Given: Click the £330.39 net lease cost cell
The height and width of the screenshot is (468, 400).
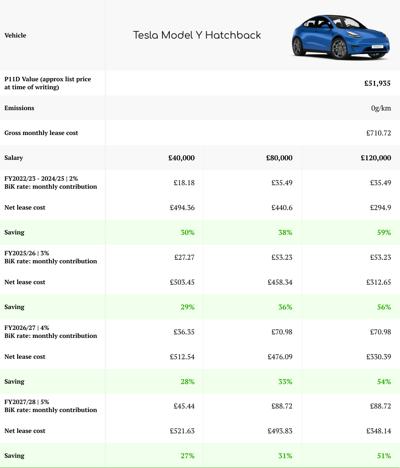Looking at the screenshot, I should 379,357.
